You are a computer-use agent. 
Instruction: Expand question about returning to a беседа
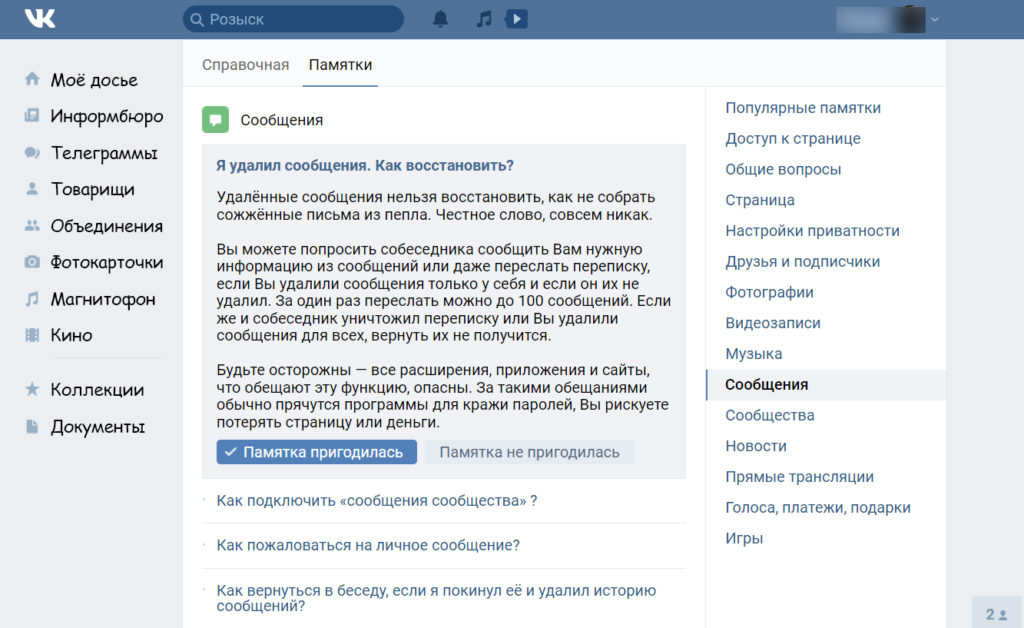[436, 598]
